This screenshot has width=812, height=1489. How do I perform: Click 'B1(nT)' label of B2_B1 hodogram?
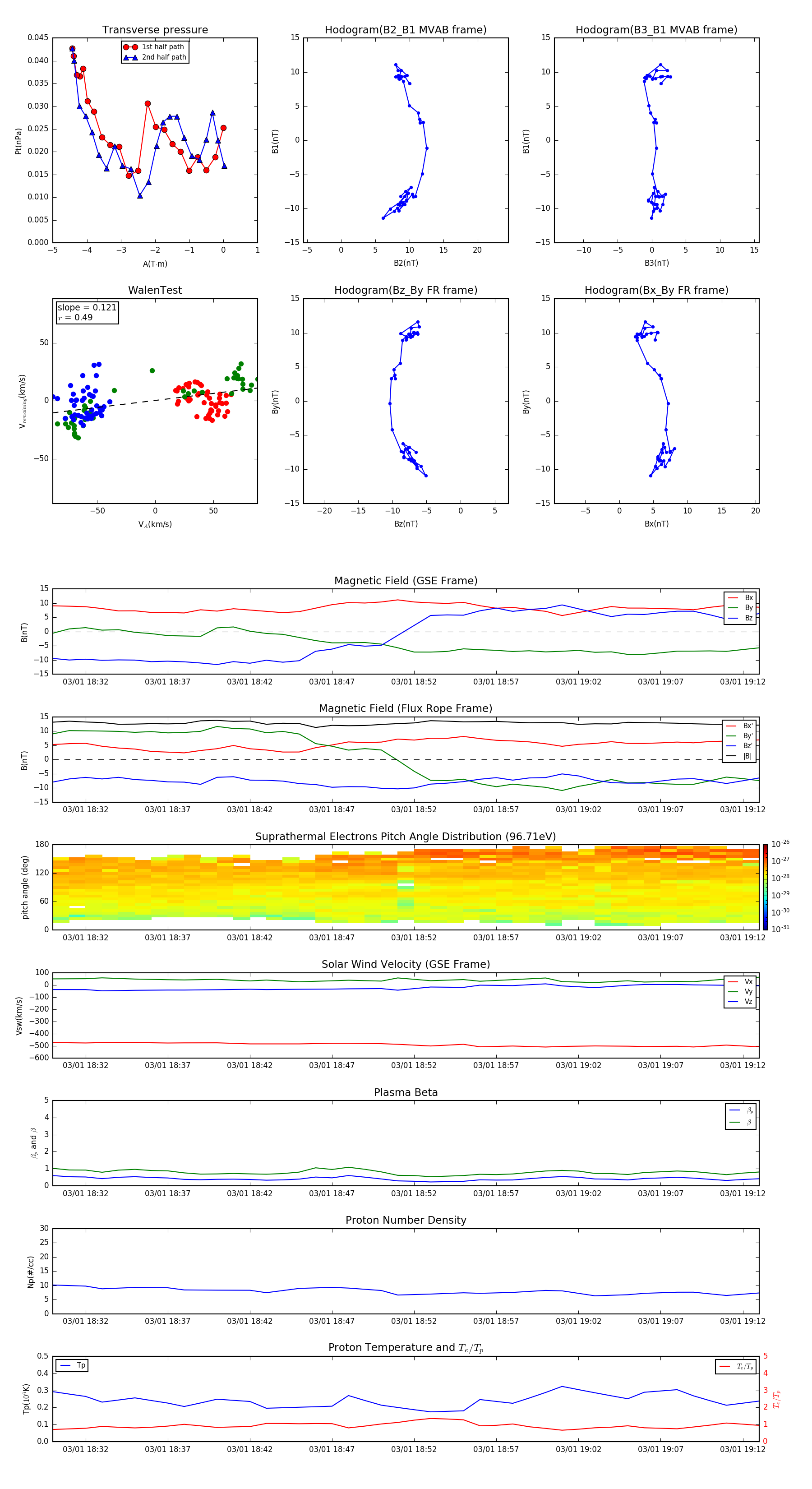pyautogui.click(x=275, y=140)
